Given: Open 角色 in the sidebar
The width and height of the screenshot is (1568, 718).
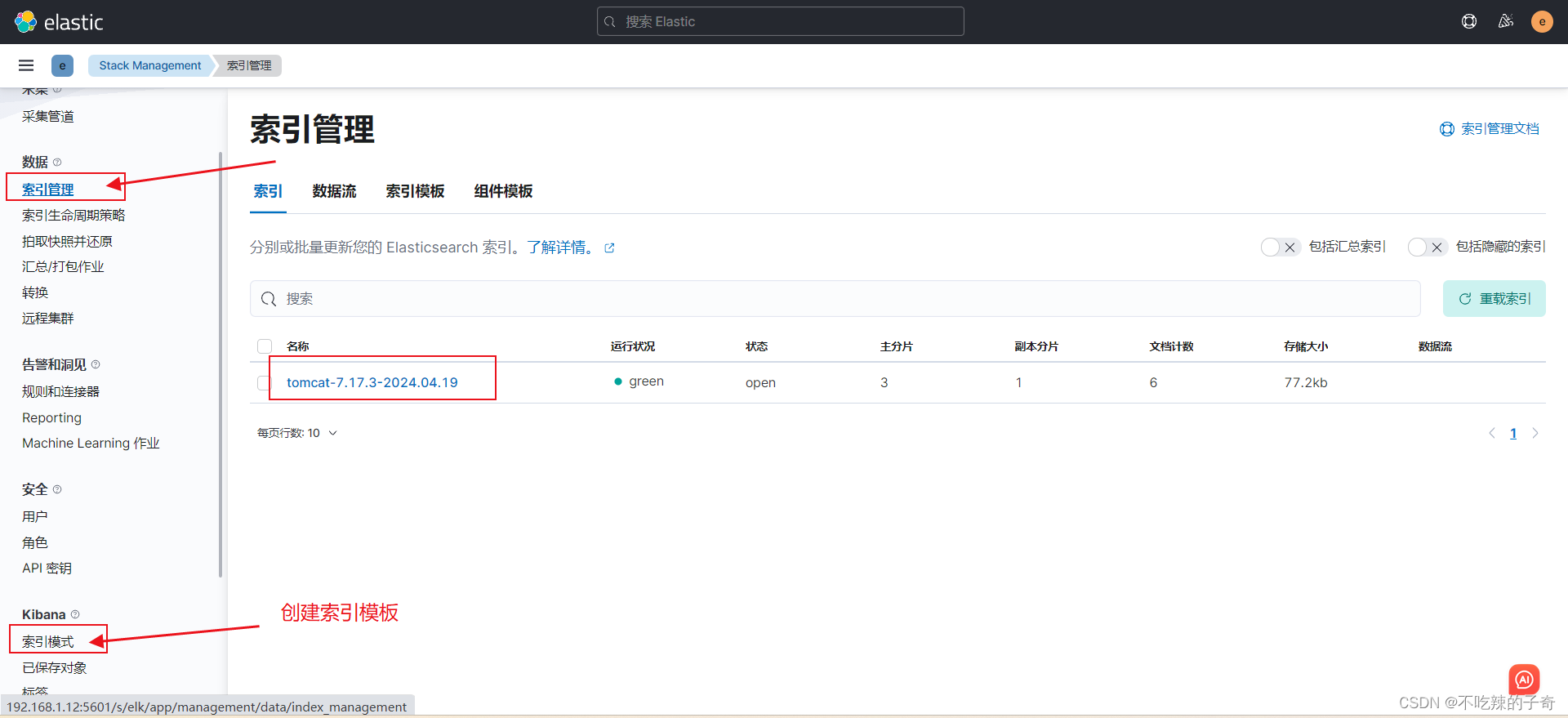Looking at the screenshot, I should coord(35,542).
